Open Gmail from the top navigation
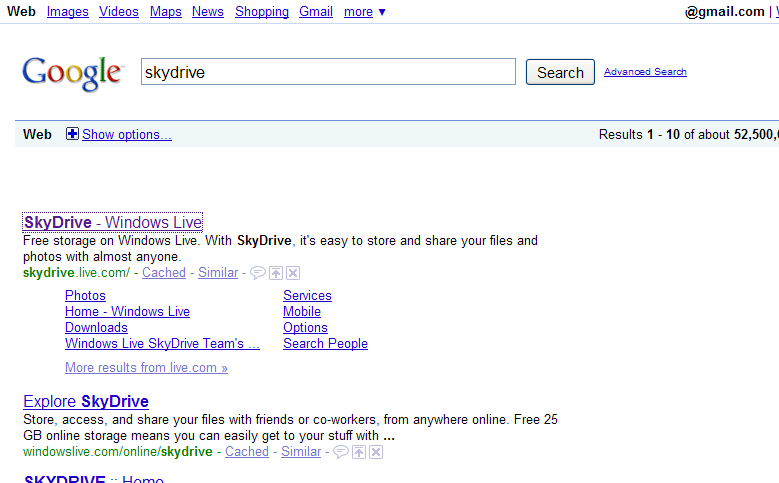Viewport: 779px width, 483px height. 316,11
